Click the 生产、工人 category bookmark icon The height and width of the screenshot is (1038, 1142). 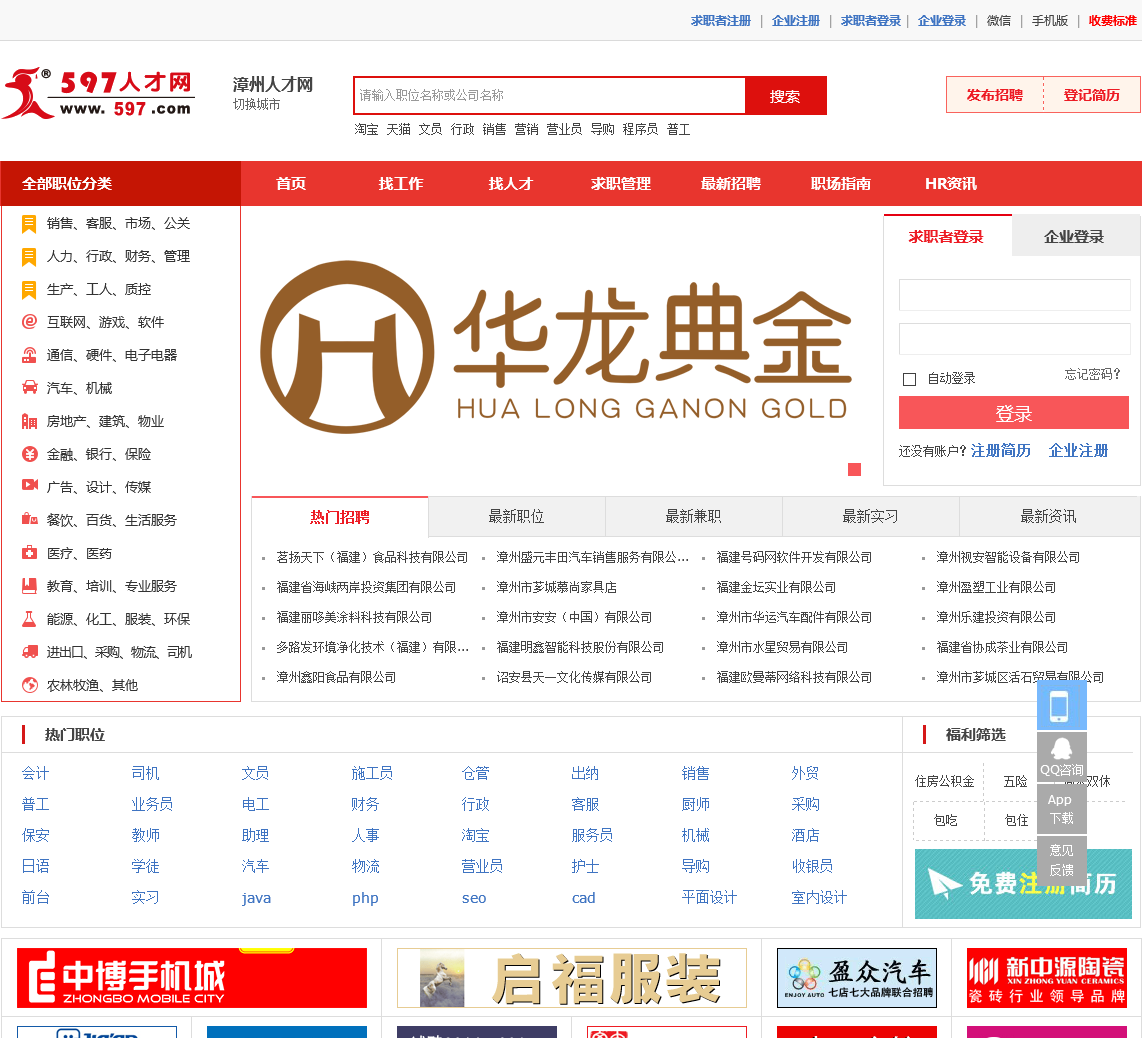coord(29,290)
